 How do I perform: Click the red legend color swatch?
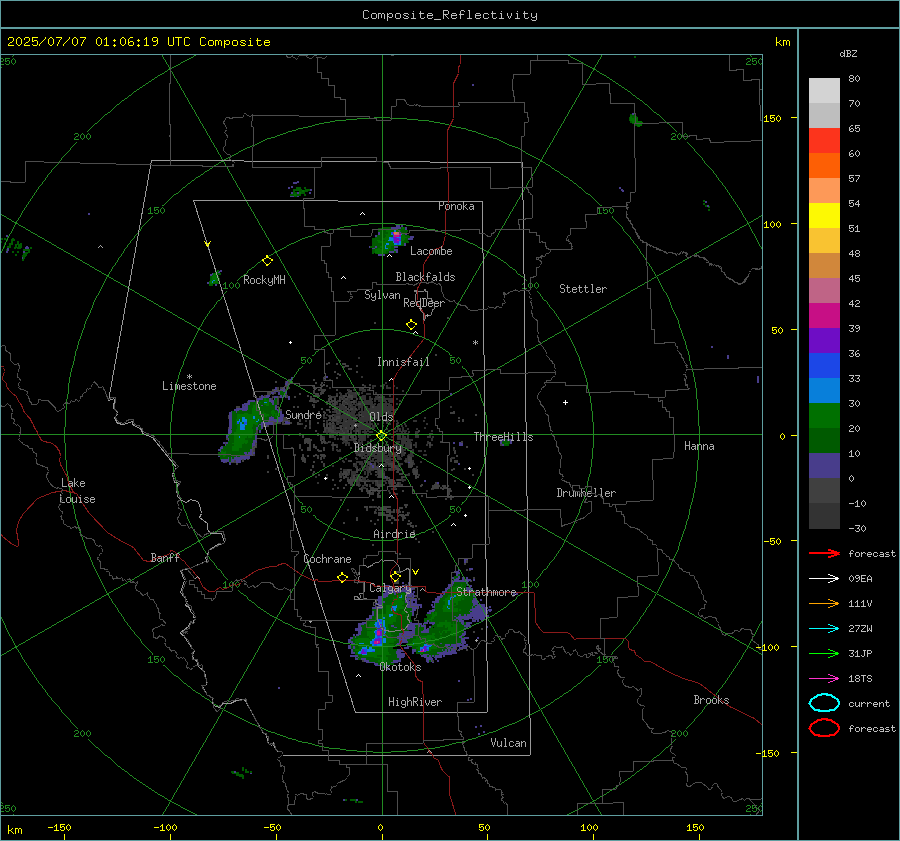pos(824,141)
